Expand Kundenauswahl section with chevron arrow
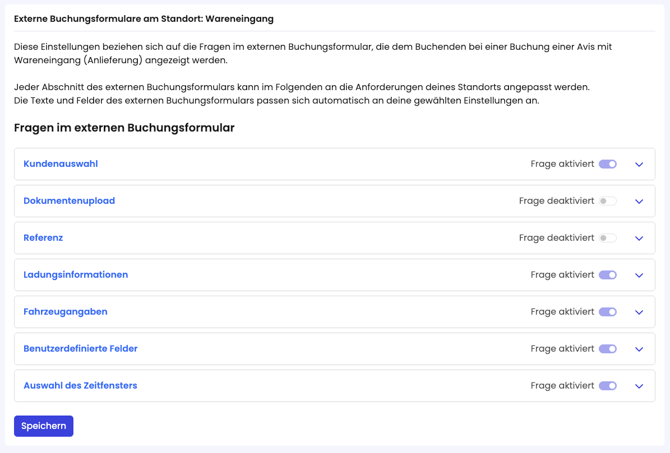This screenshot has height=453, width=670. tap(639, 164)
